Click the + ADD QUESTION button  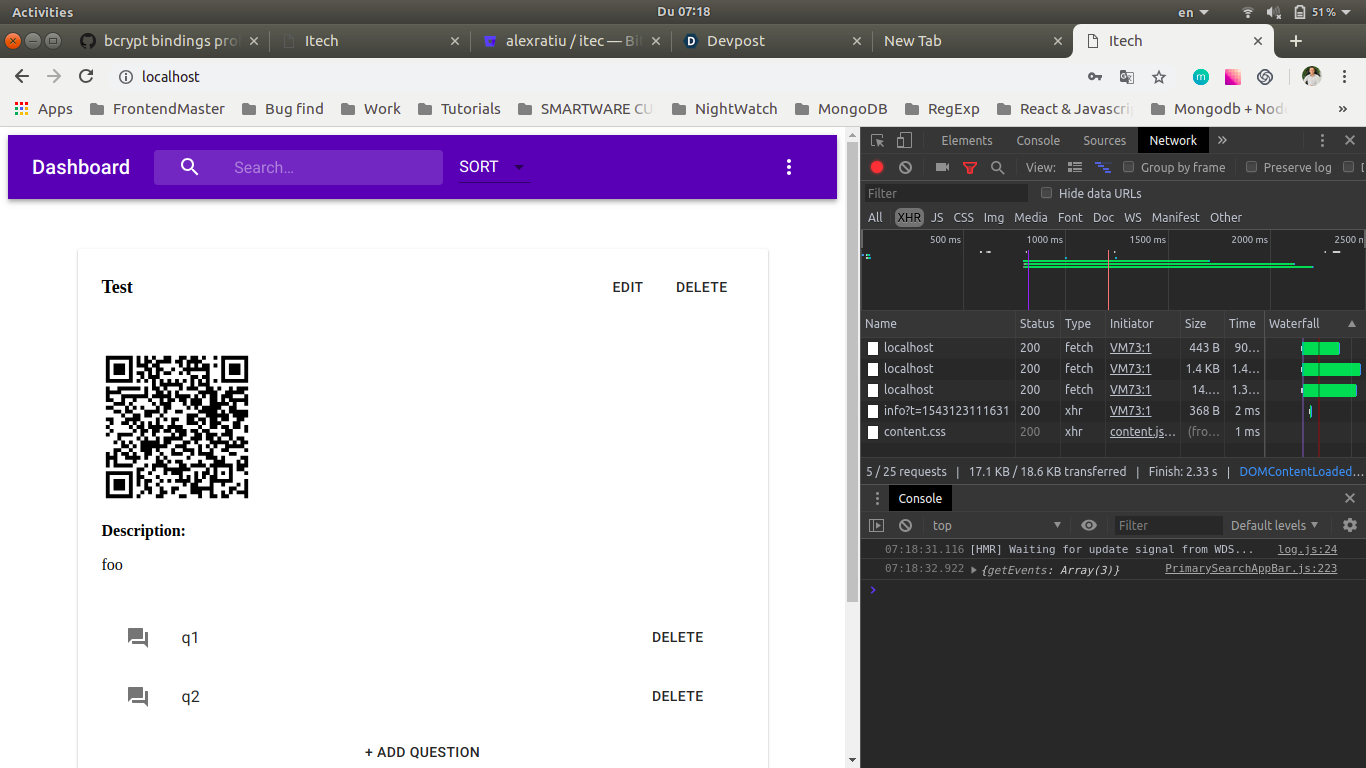(422, 752)
